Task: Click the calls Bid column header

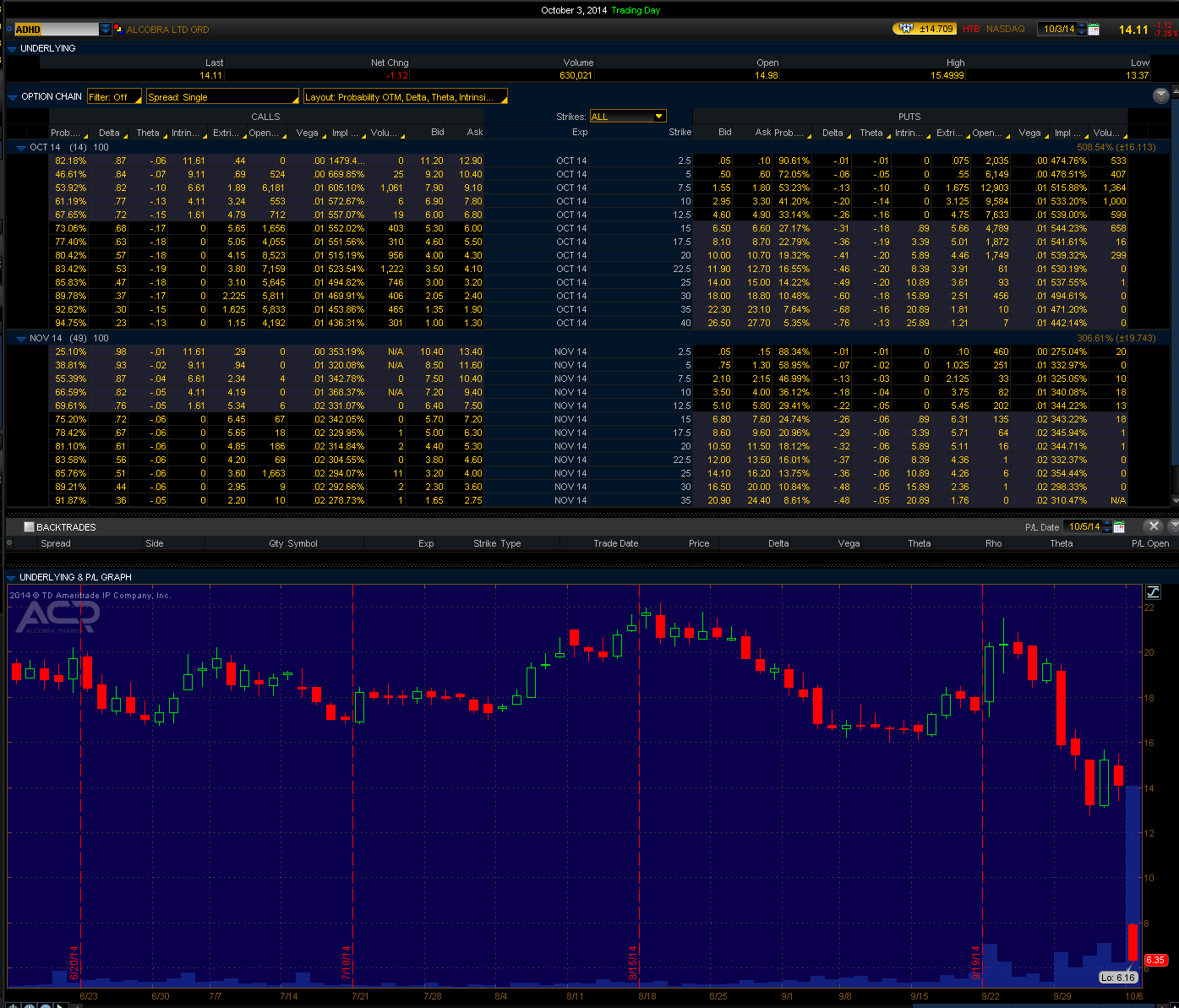Action: pyautogui.click(x=437, y=132)
